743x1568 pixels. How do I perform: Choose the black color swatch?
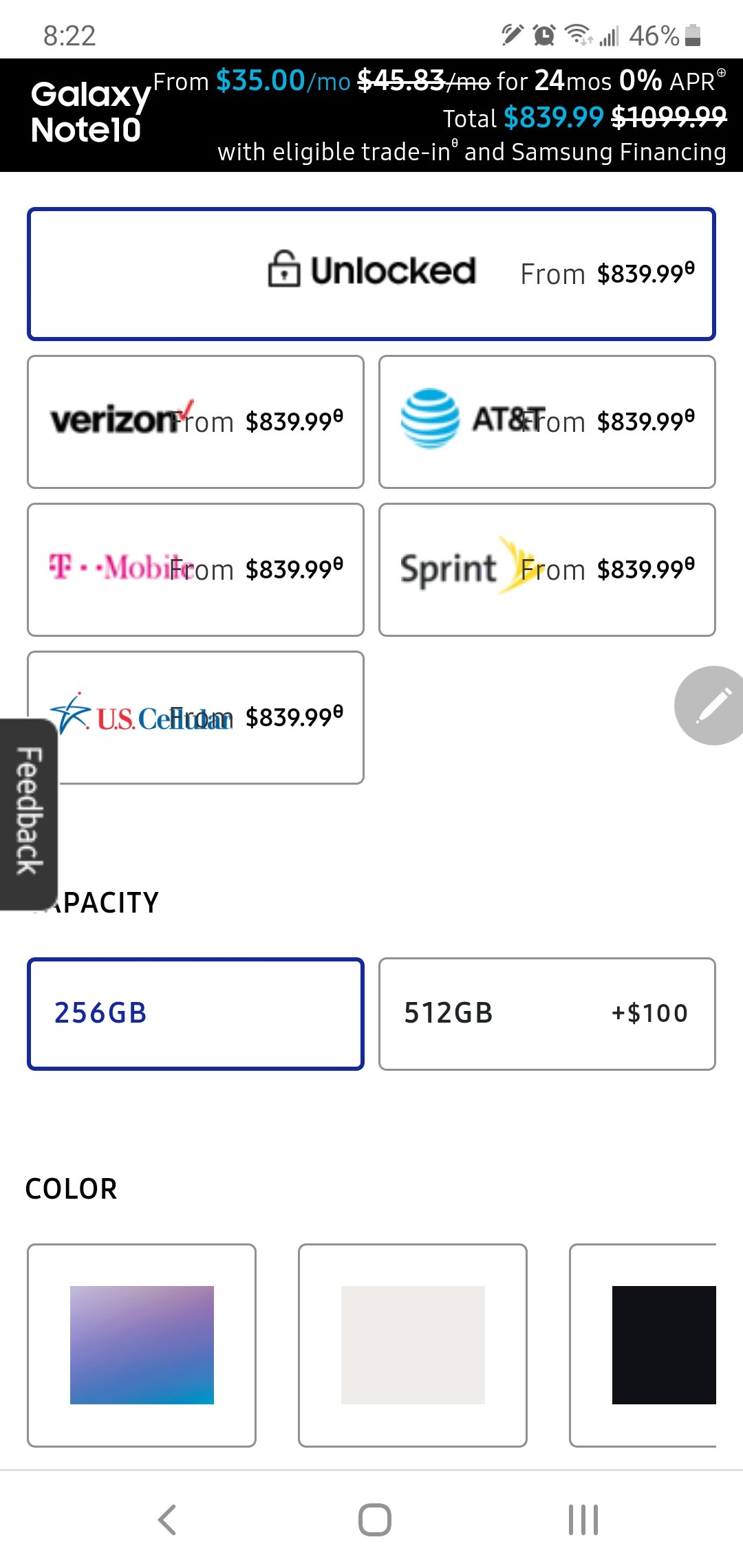point(643,1345)
